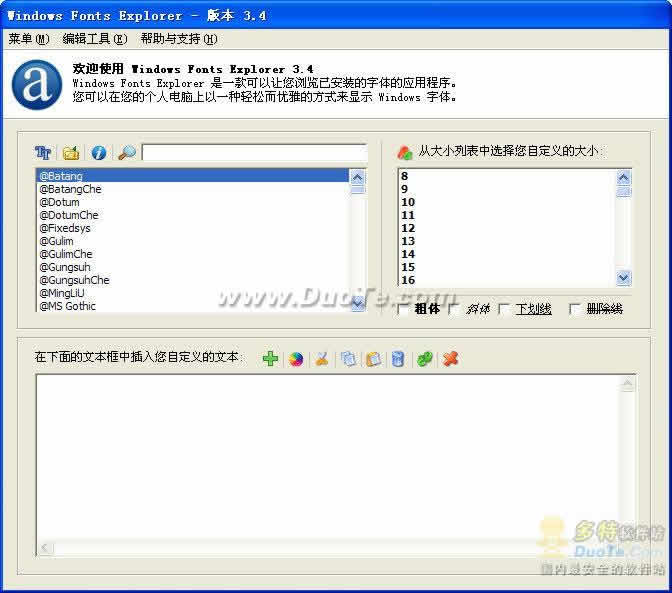This screenshot has width=672, height=593.
Task: Select the @Dotum font
Action: 192,202
